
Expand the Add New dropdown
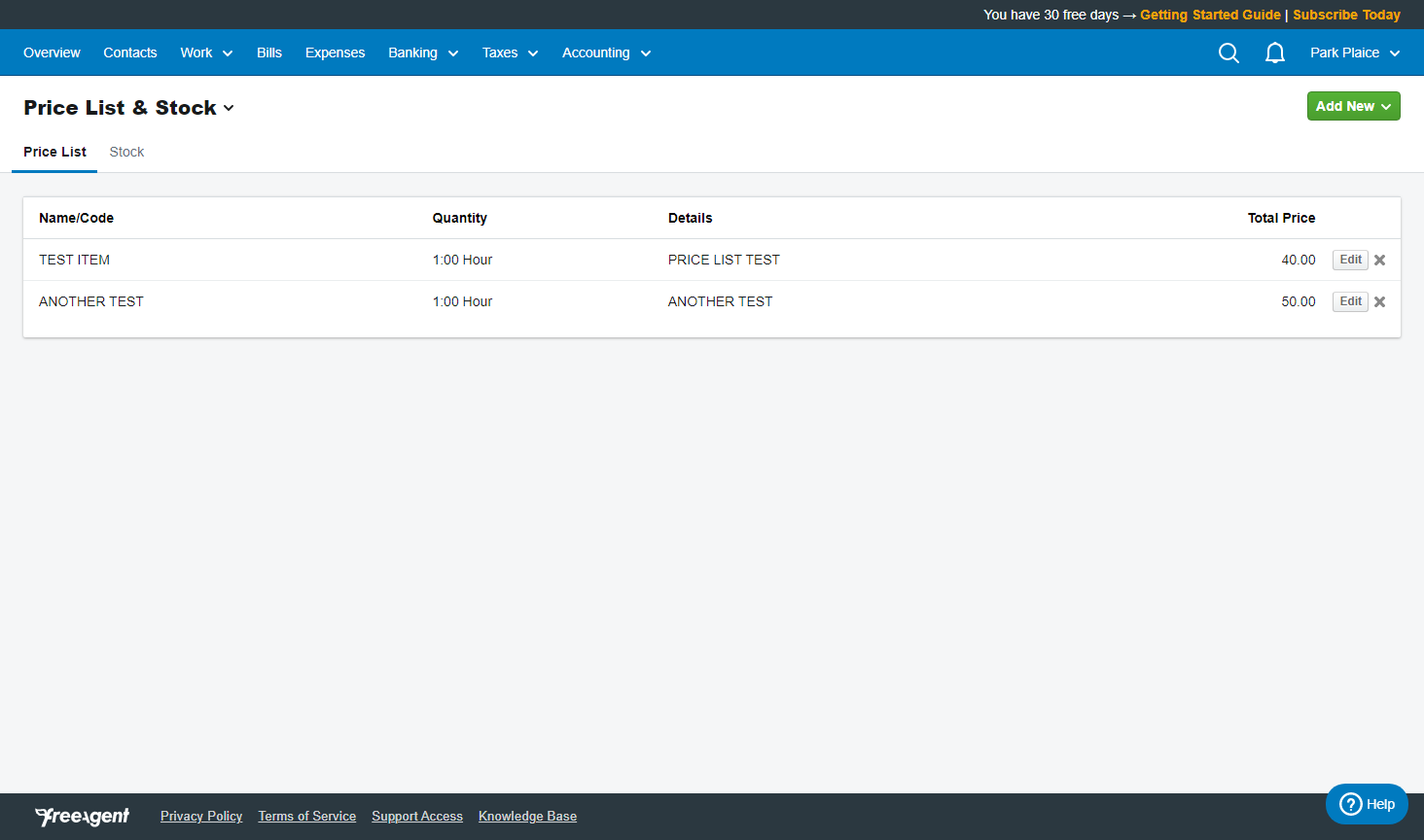(1353, 106)
